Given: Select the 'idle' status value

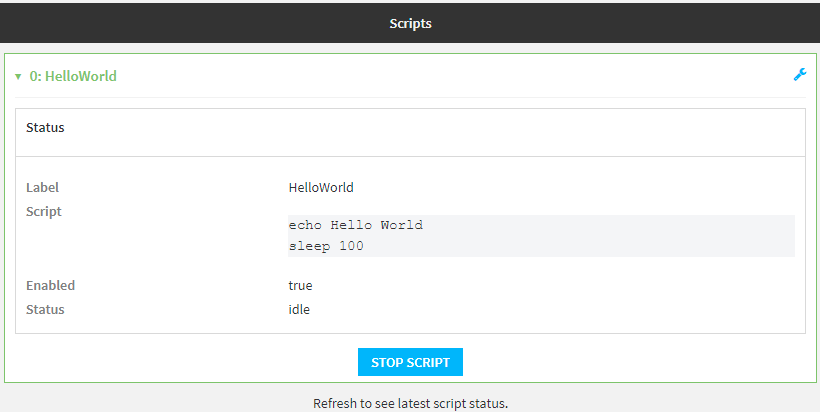Looking at the screenshot, I should tap(299, 309).
